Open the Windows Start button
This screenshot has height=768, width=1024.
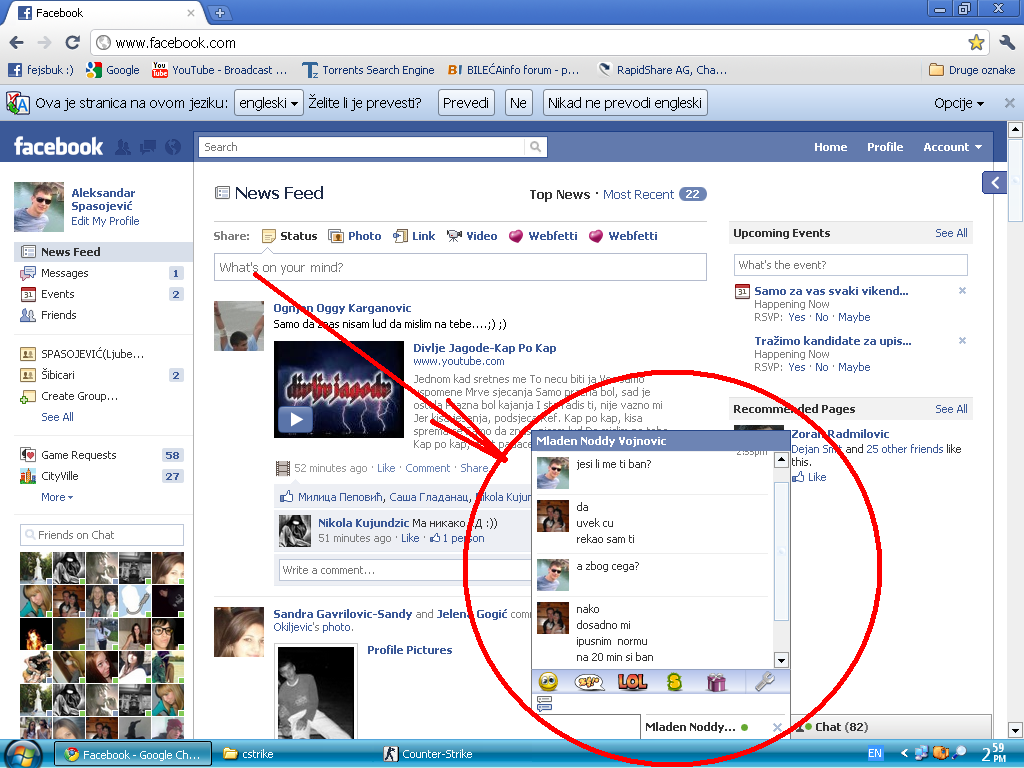pos(24,754)
